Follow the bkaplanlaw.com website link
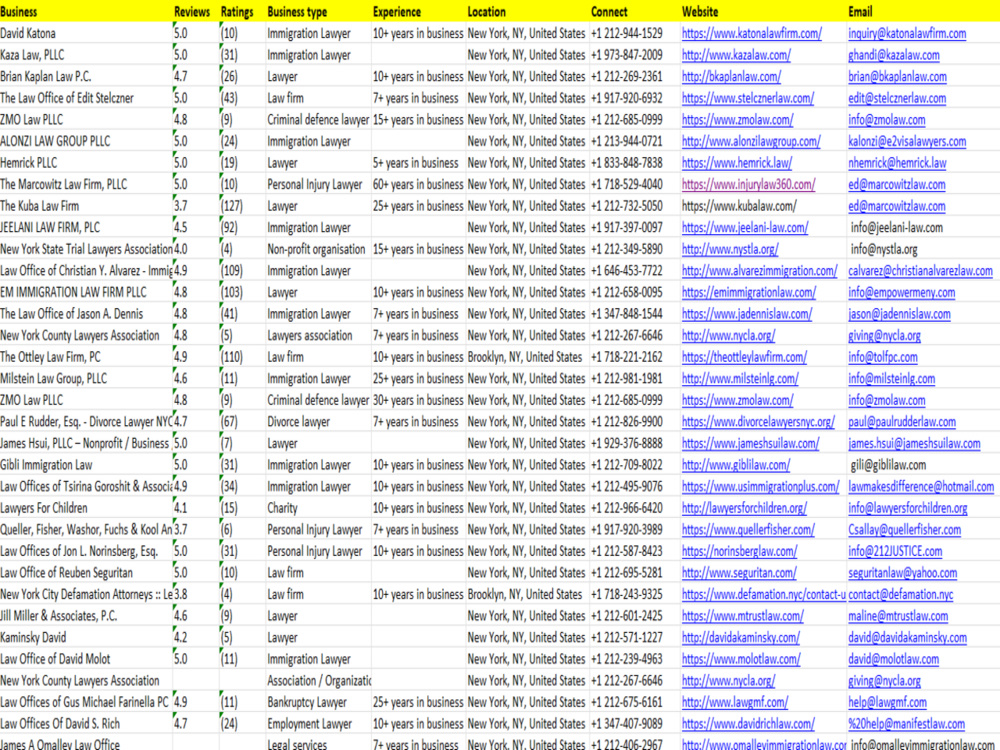This screenshot has height=750, width=1000. (731, 77)
